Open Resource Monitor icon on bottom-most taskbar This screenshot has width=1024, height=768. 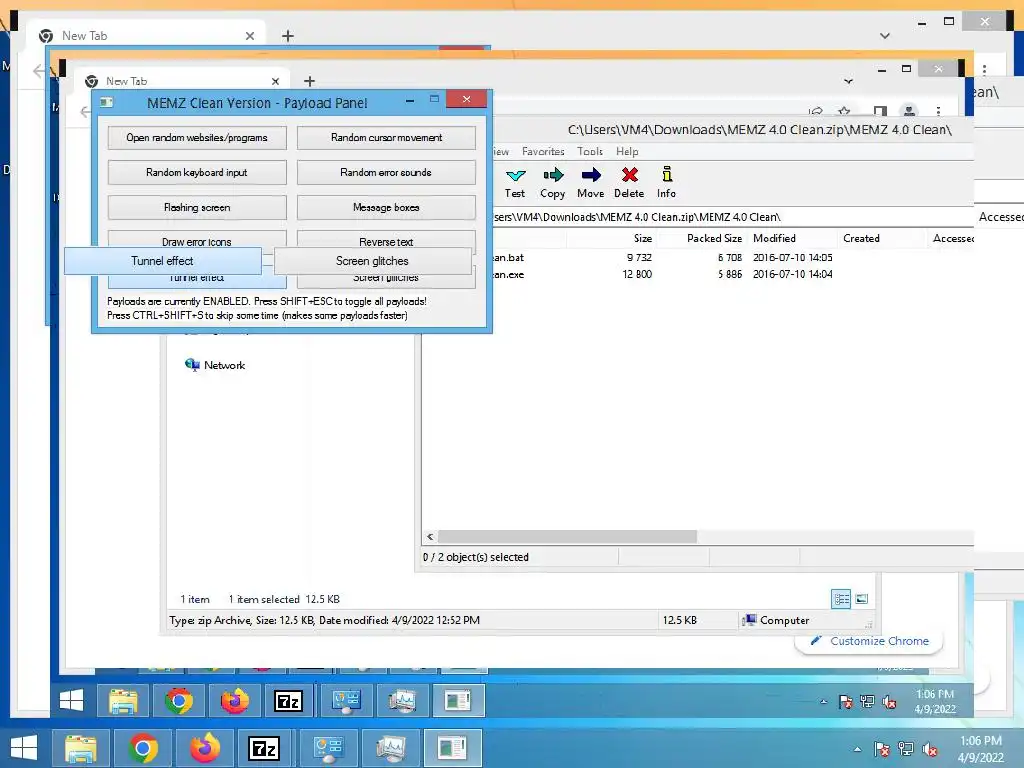click(391, 748)
